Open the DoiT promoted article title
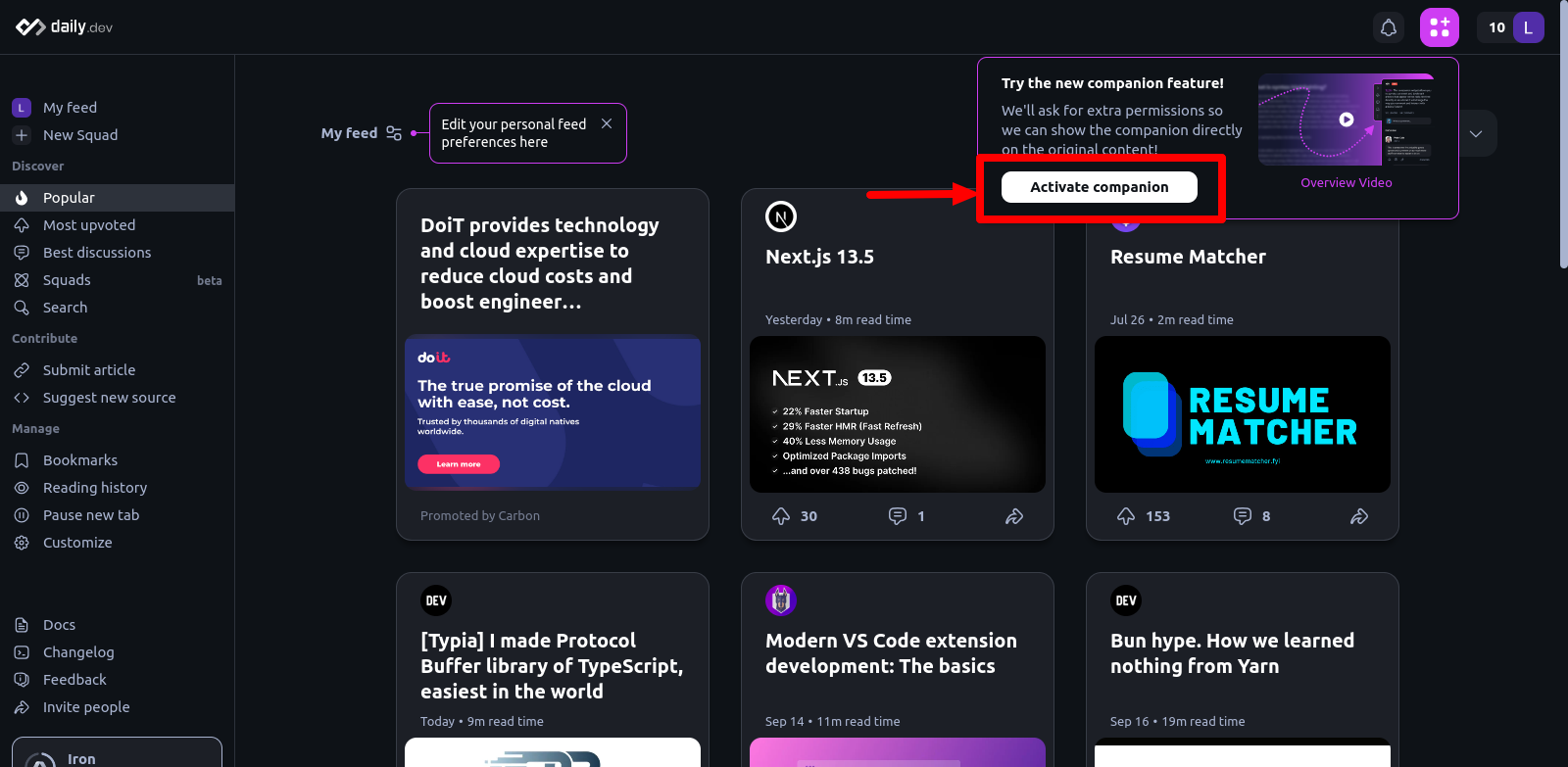Viewport: 1568px width, 767px height. click(540, 264)
